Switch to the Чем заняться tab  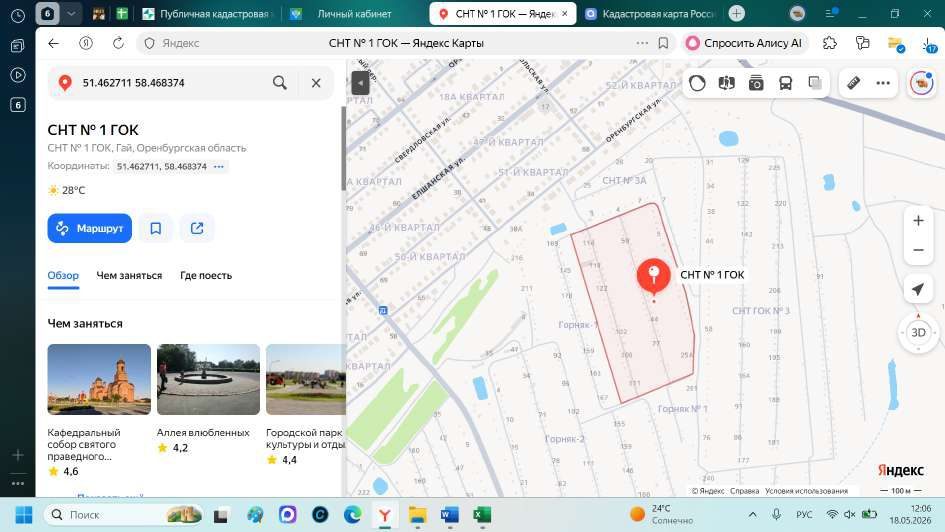pyautogui.click(x=129, y=275)
